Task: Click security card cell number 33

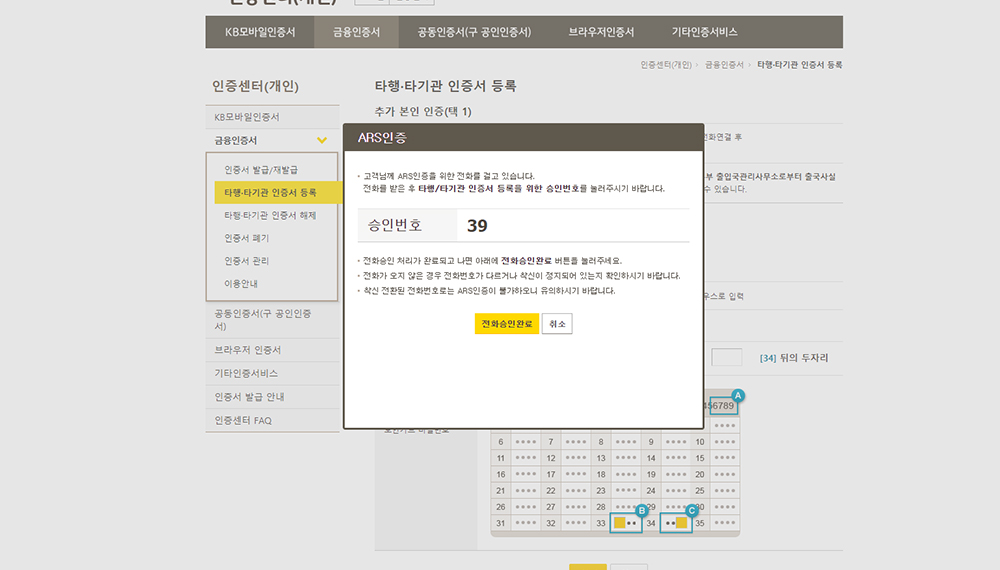Action: 601,523
